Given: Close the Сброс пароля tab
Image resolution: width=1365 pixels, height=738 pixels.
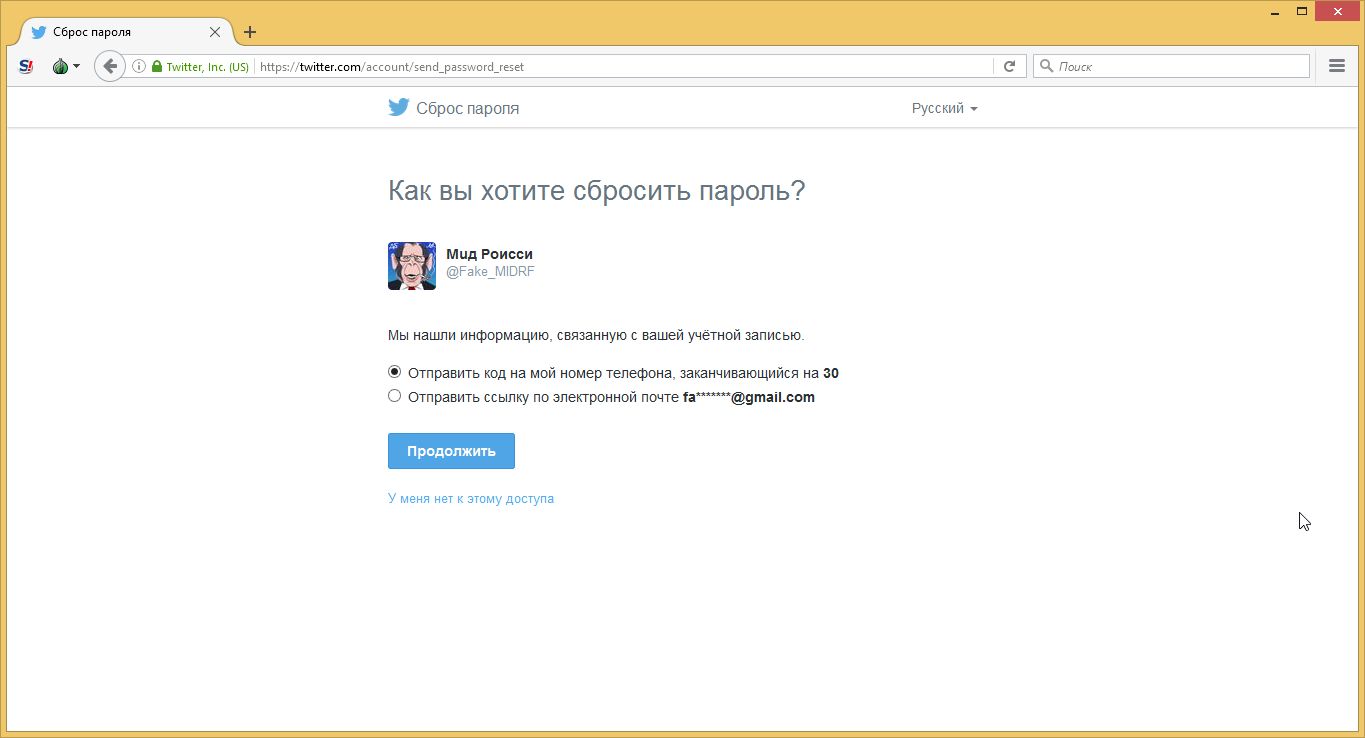Looking at the screenshot, I should coord(215,32).
